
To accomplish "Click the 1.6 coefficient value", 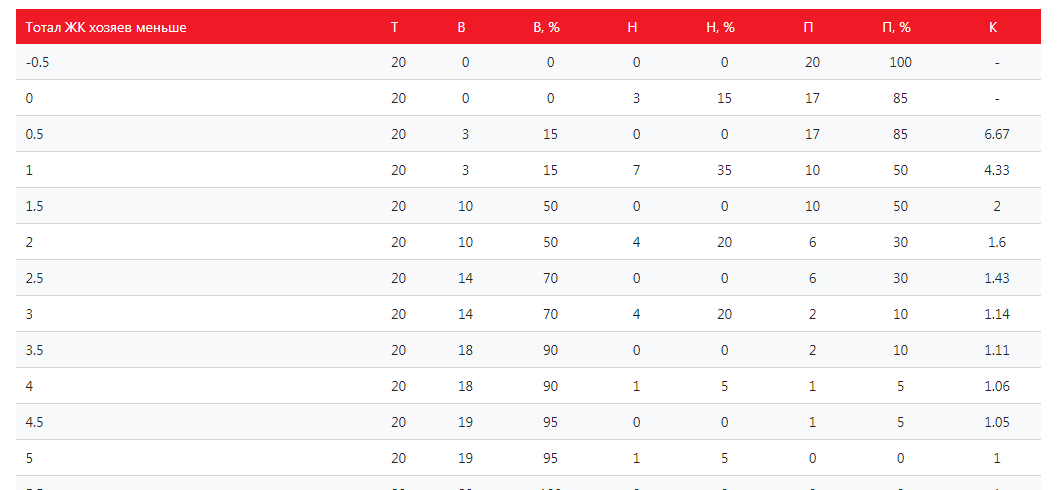I will (997, 242).
